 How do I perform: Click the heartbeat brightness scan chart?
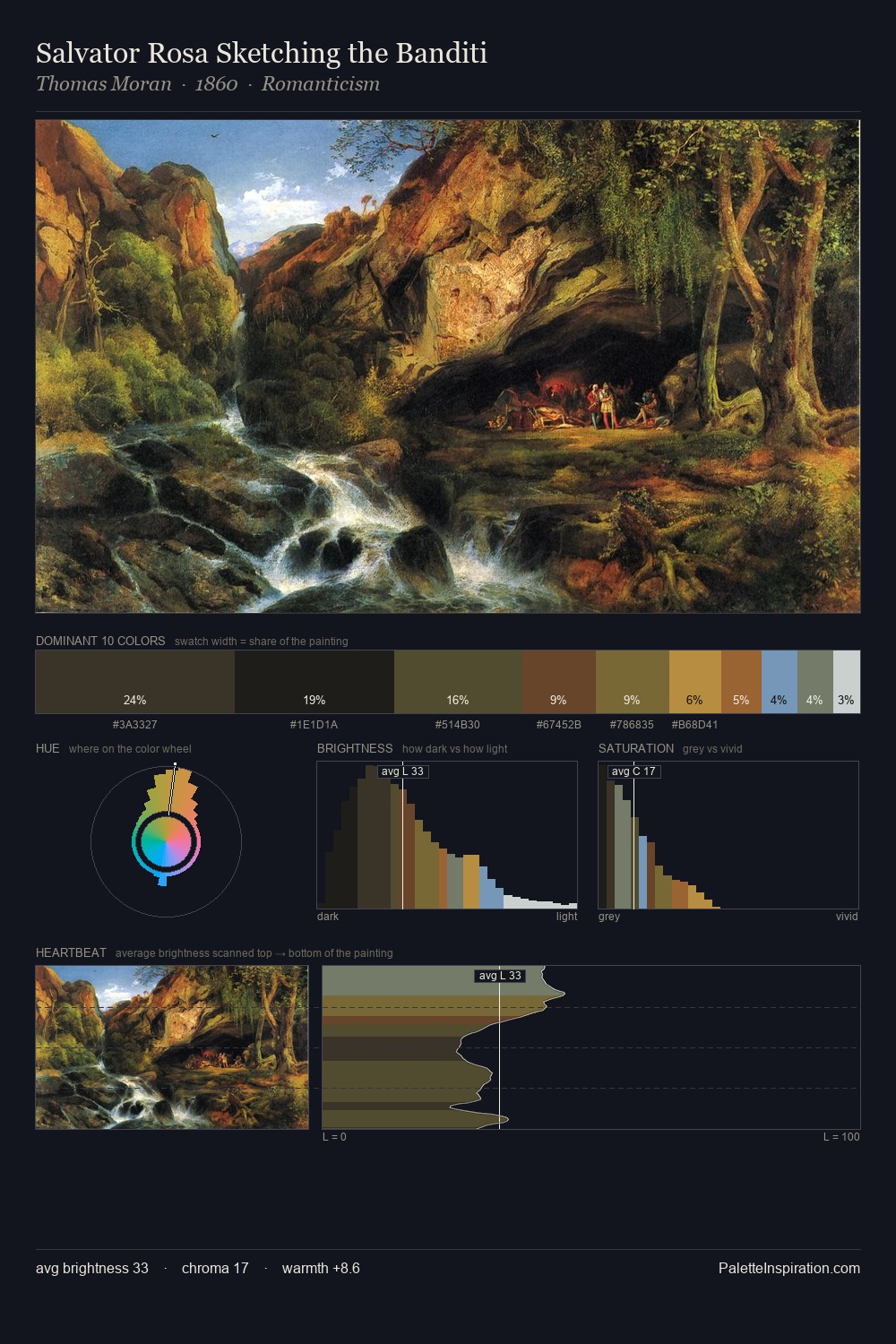click(x=591, y=1047)
